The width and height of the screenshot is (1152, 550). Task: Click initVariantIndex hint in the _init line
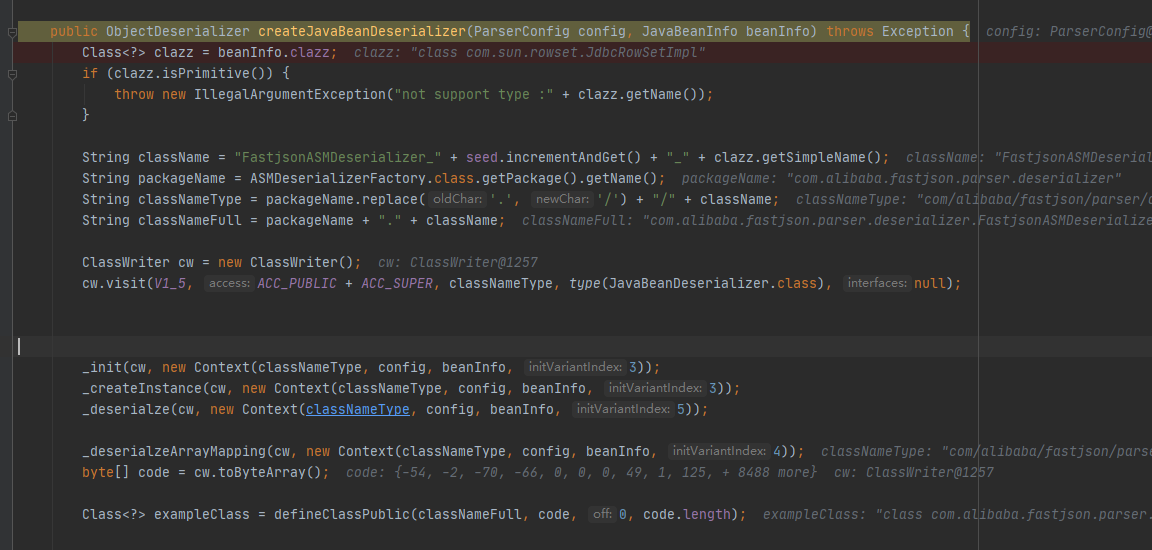575,367
